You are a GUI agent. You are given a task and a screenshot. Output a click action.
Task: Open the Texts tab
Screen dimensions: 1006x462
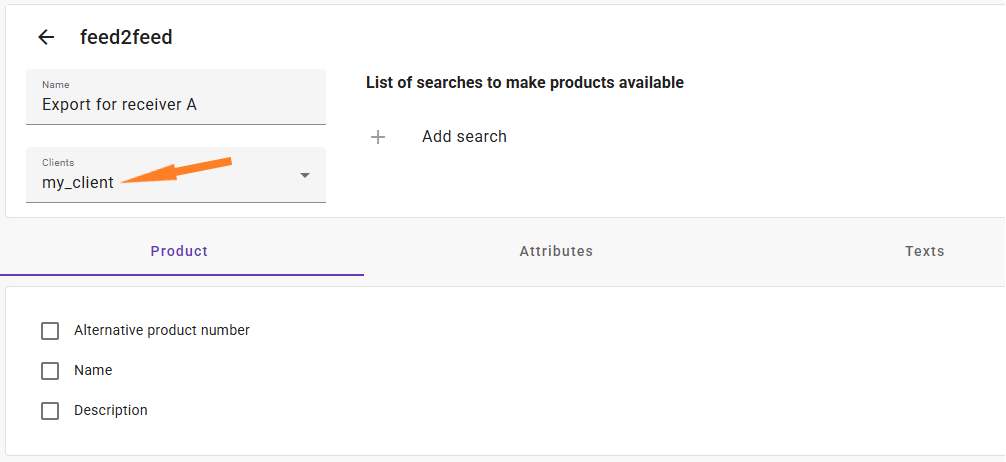pos(925,252)
